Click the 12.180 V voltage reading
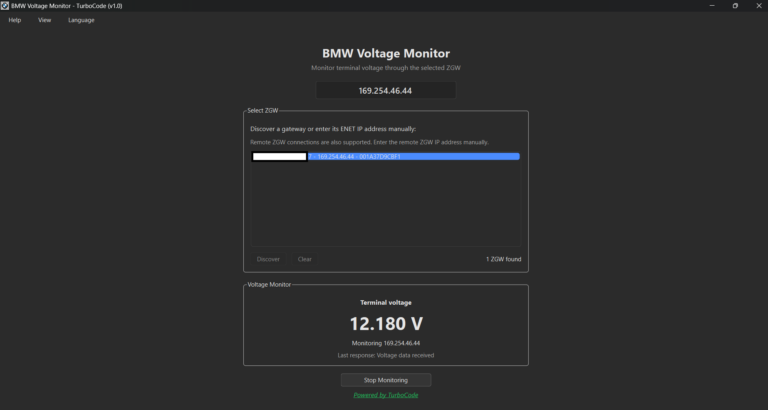Screen dimensions: 768x410 click(386, 324)
